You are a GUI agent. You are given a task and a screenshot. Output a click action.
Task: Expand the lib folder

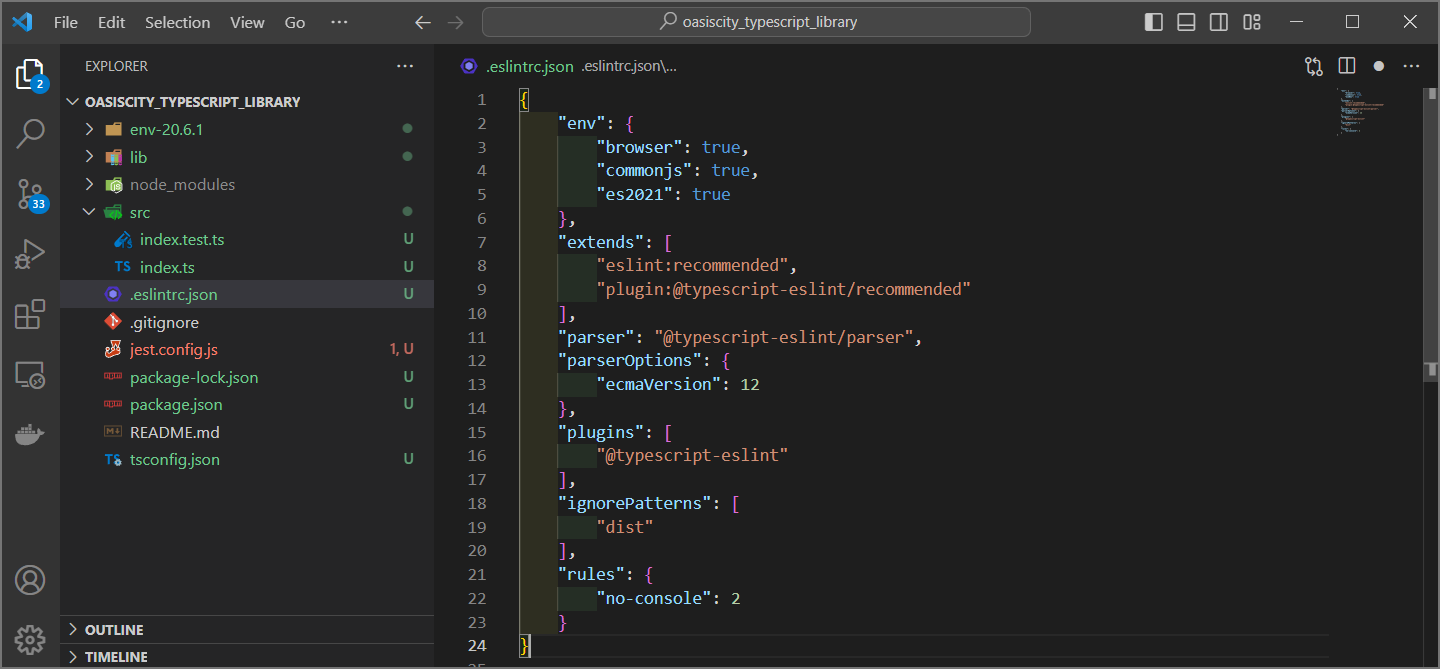click(89, 157)
